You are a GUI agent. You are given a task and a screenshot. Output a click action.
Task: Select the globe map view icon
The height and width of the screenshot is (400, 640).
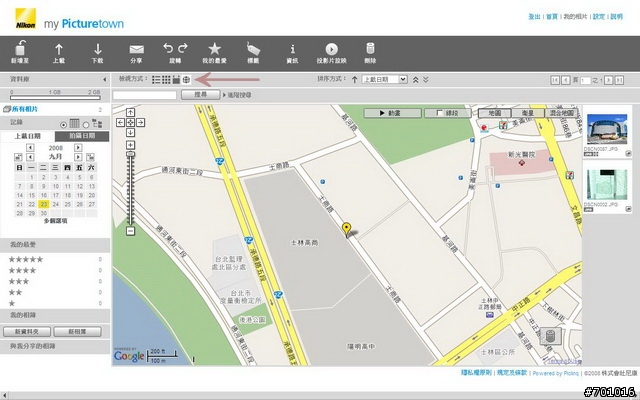coord(186,80)
